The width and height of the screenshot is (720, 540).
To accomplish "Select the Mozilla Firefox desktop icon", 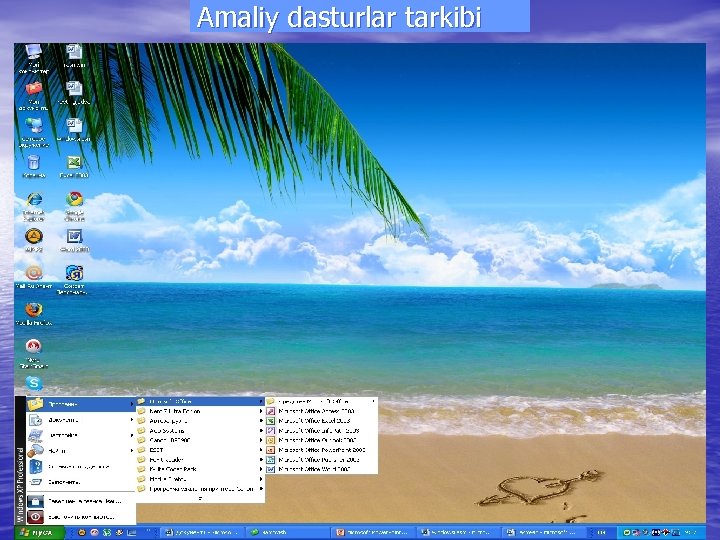I will tap(34, 314).
